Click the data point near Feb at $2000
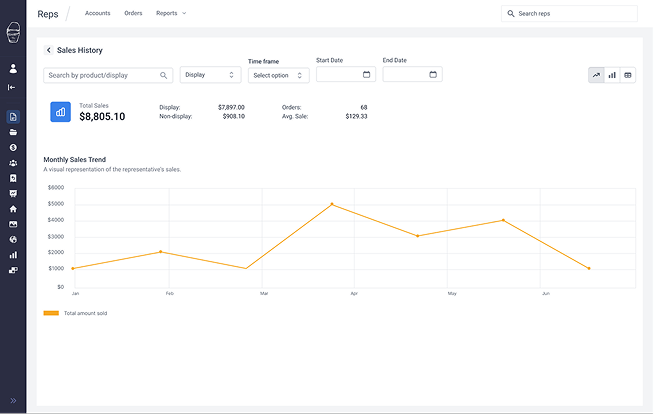This screenshot has height=416, width=654. (x=161, y=252)
